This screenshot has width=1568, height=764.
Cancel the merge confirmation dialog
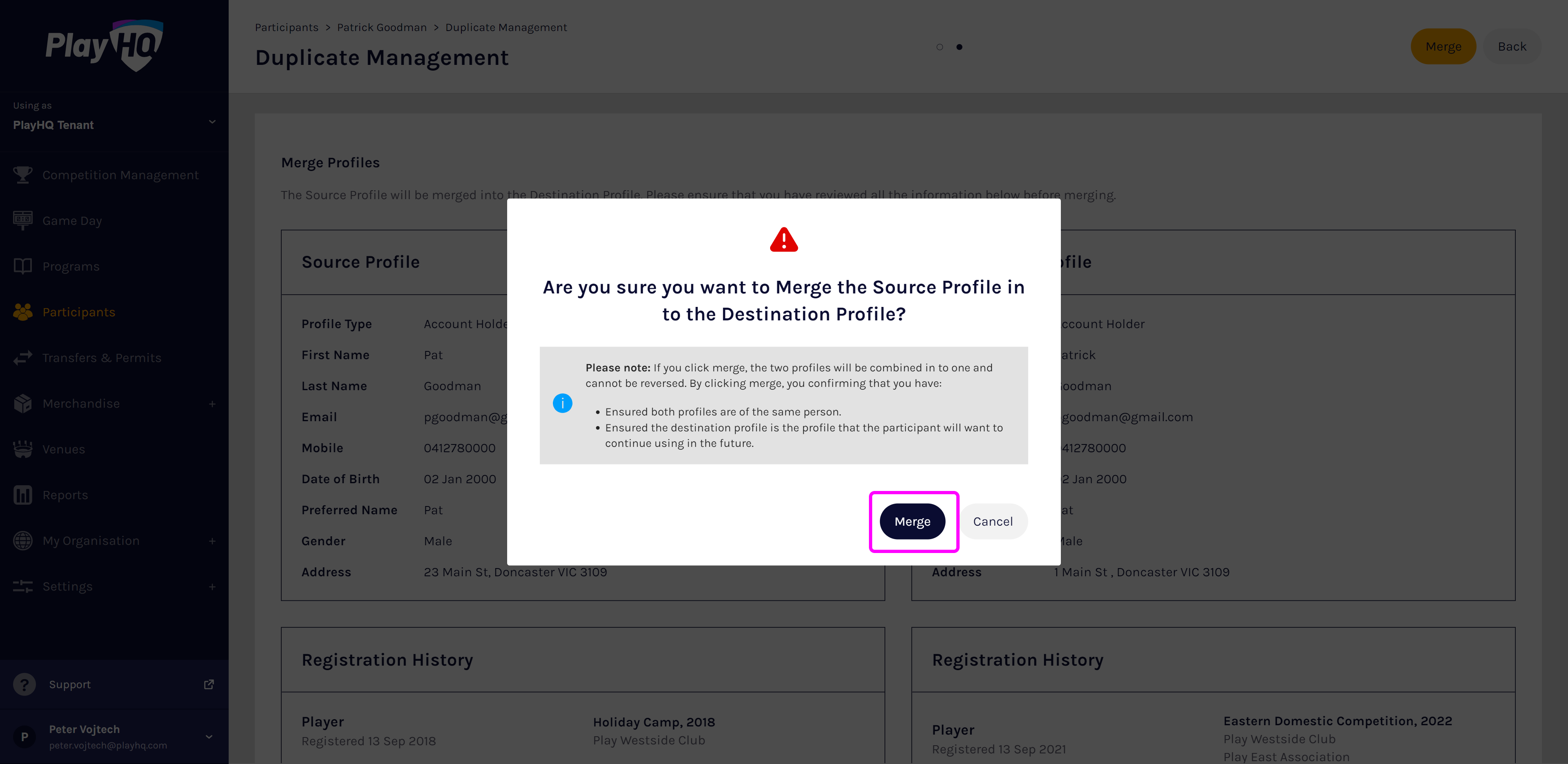coord(992,521)
